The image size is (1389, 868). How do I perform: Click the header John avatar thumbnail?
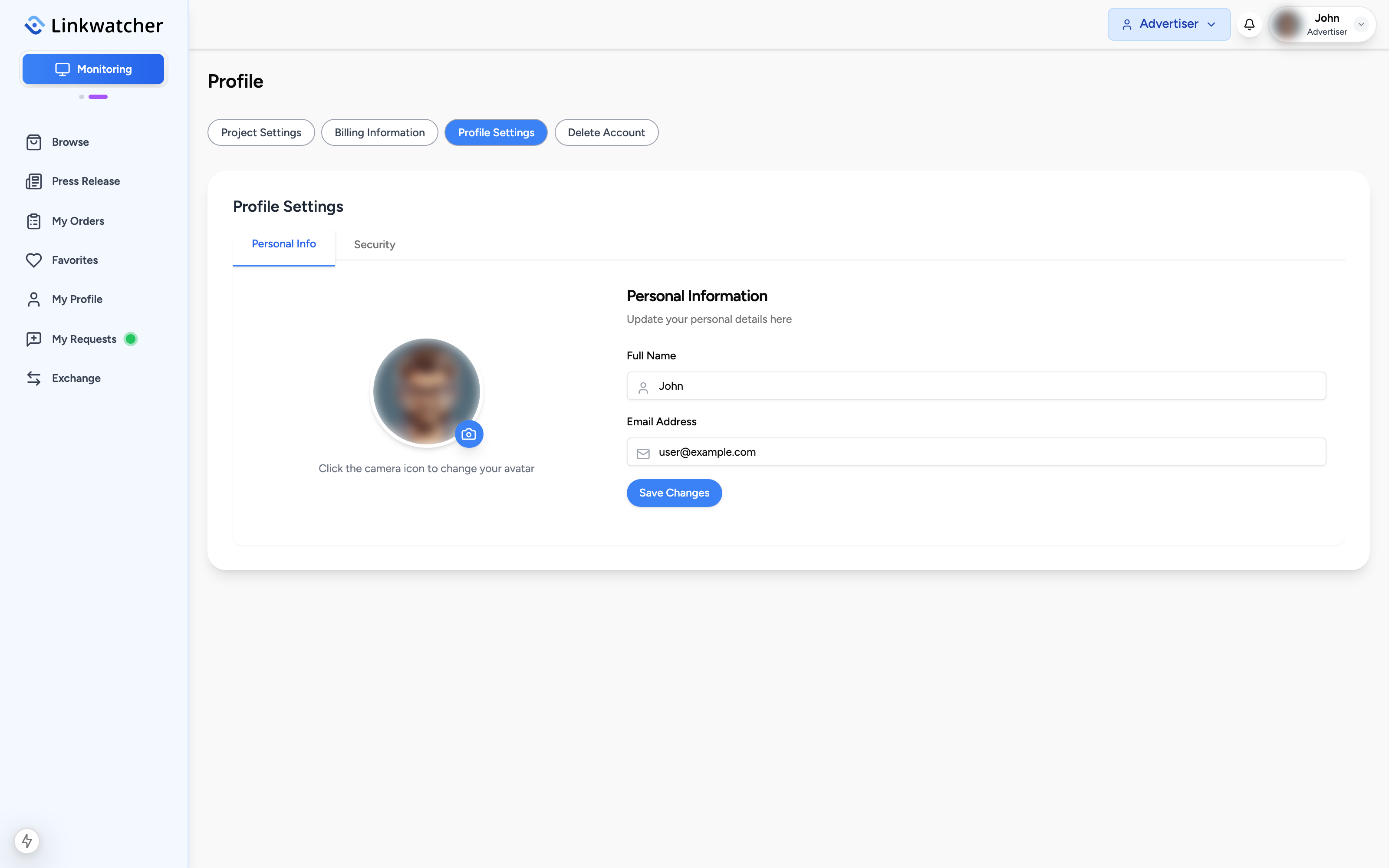(x=1286, y=24)
